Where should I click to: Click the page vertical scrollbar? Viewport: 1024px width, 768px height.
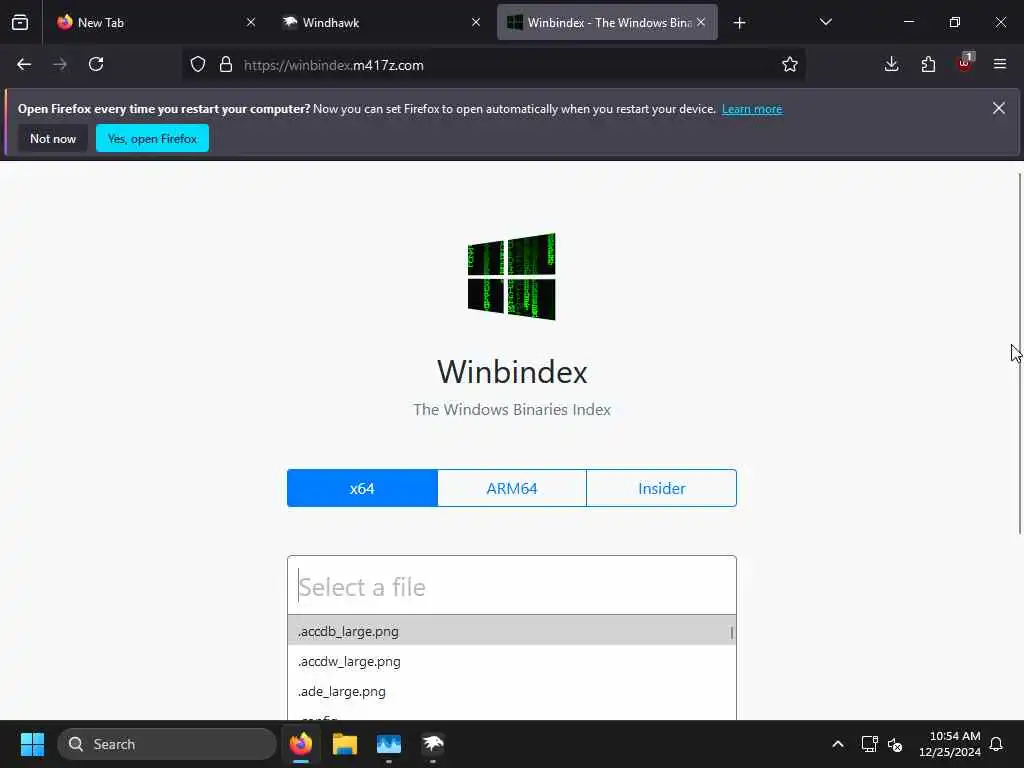1020,354
